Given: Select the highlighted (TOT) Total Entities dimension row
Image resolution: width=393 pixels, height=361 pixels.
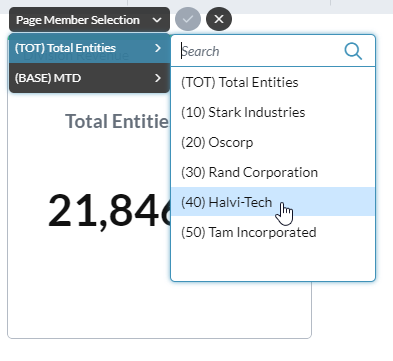Looking at the screenshot, I should coord(89,48).
